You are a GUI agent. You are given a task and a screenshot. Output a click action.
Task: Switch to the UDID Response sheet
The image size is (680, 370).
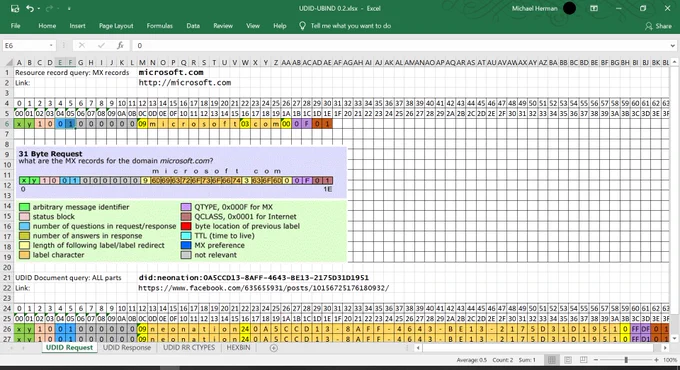[127, 347]
